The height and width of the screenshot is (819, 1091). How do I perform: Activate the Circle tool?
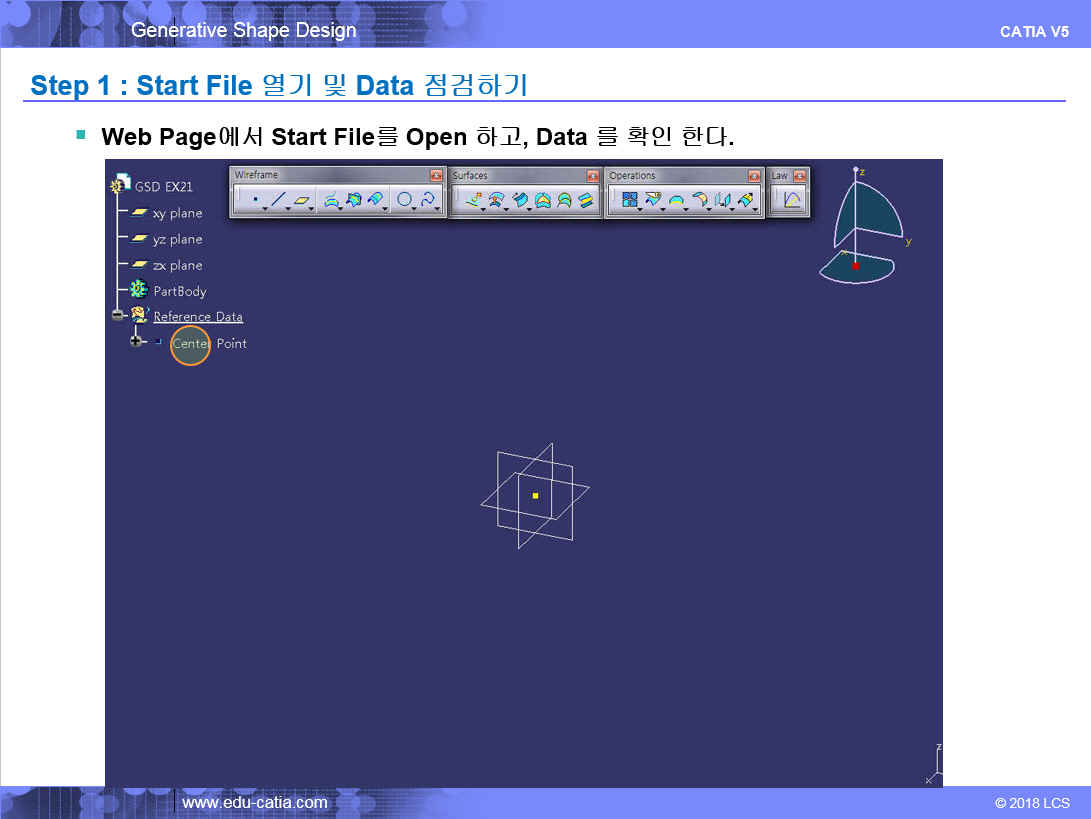point(404,200)
